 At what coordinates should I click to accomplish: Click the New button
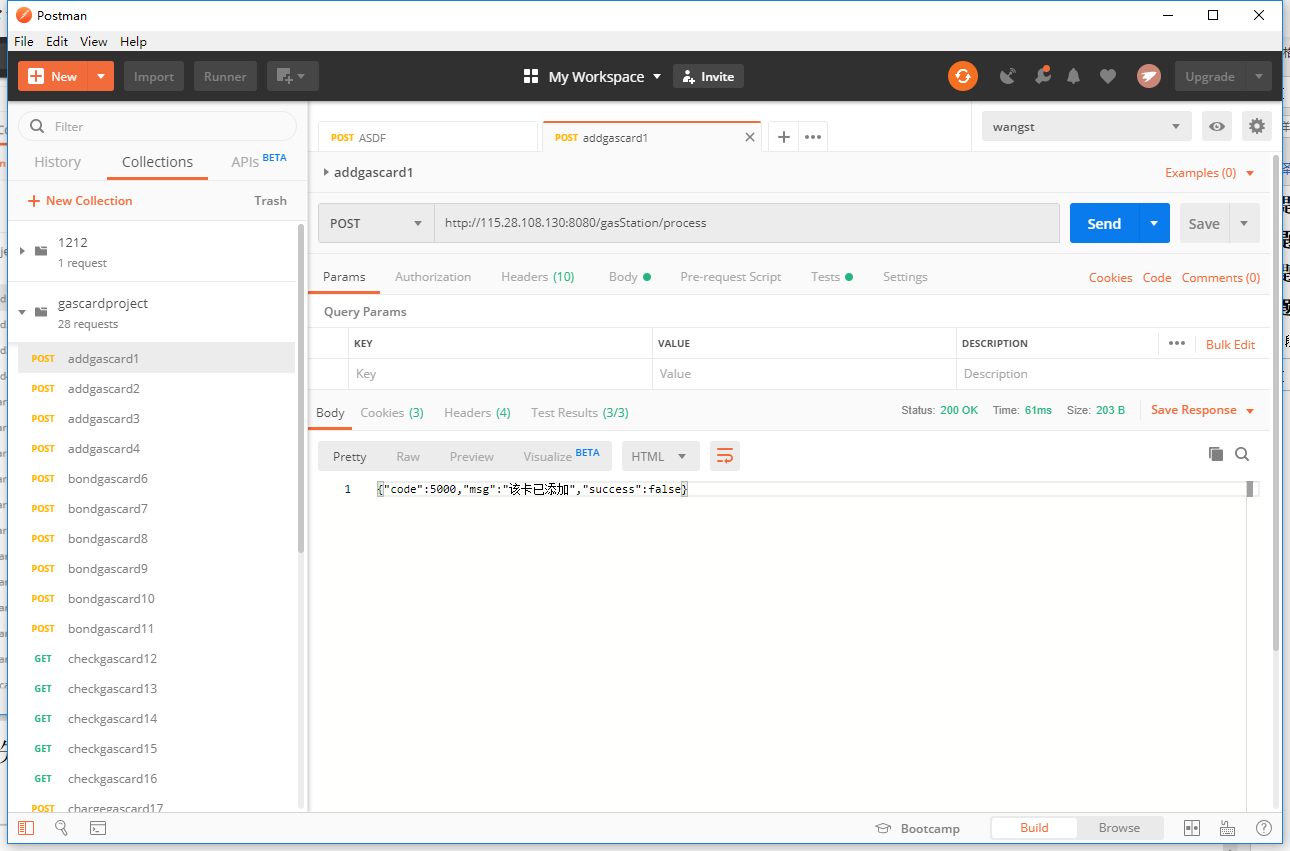coord(53,76)
